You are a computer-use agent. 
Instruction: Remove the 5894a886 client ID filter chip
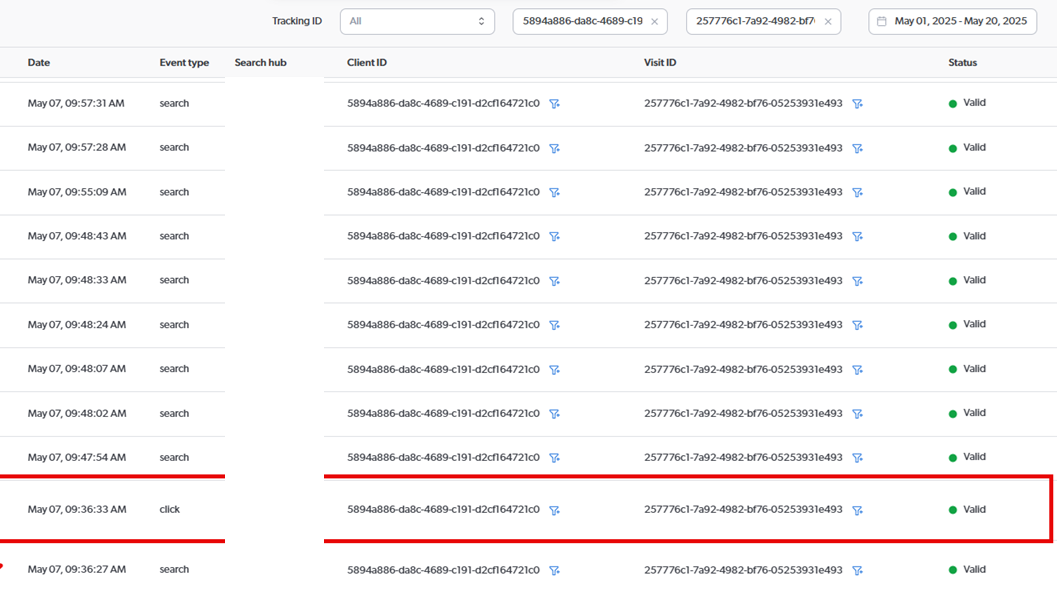[655, 22]
